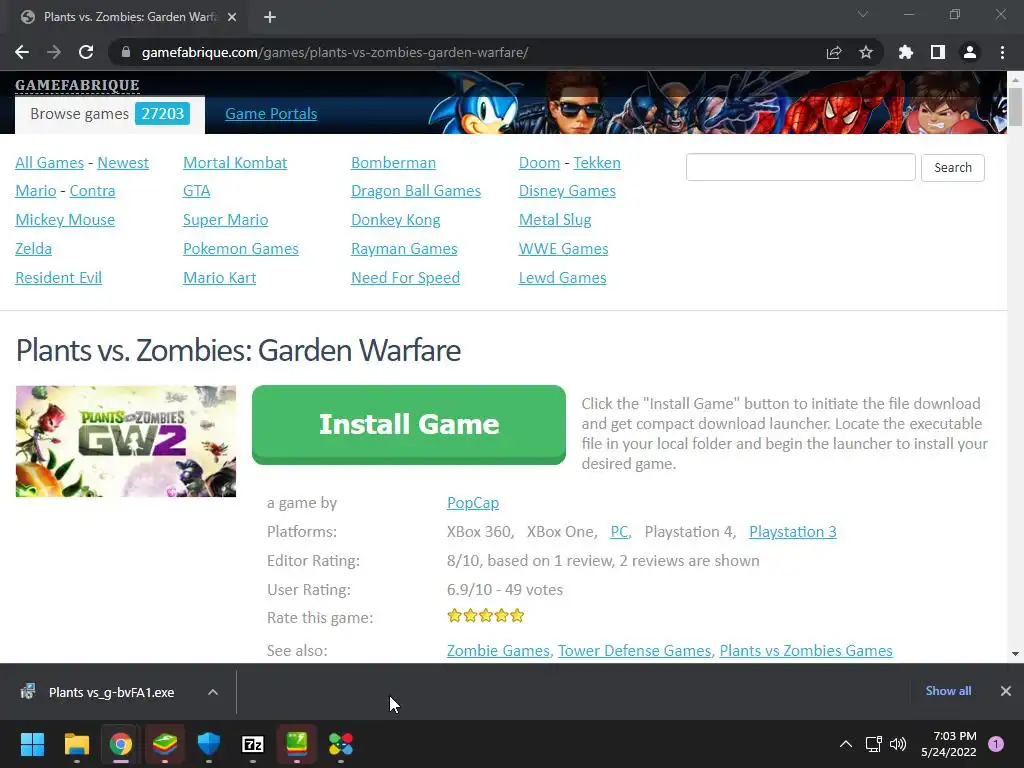Expand the Plants vs_g-bvFA1.exe download options
Viewport: 1024px width, 768px height.
point(213,692)
